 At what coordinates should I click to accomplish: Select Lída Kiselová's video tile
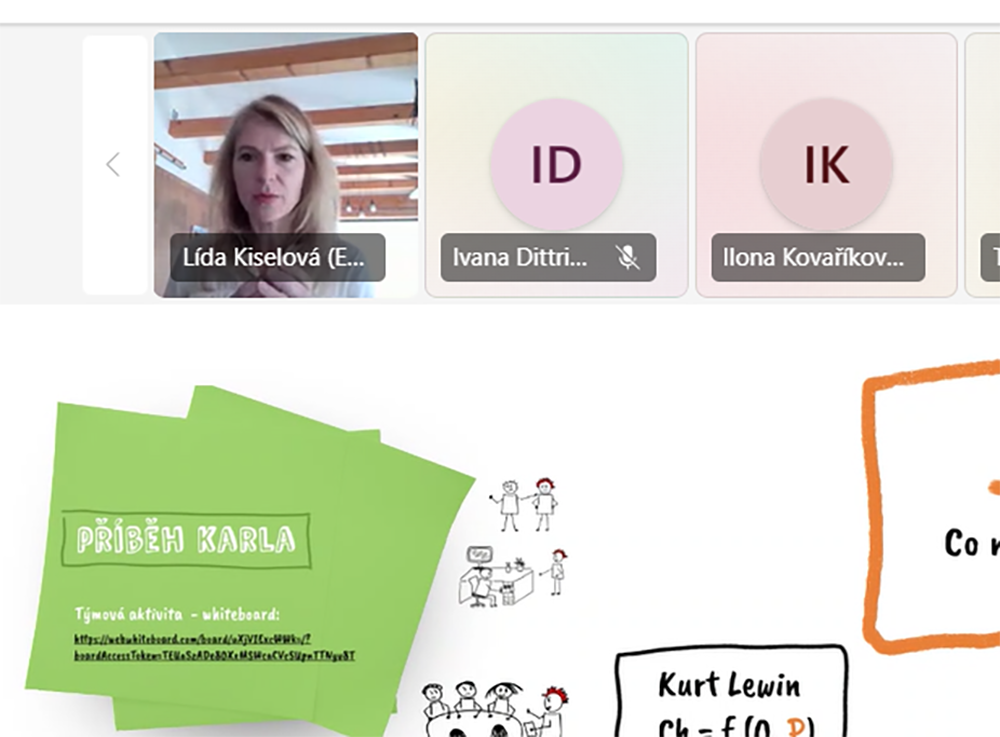[x=286, y=164]
